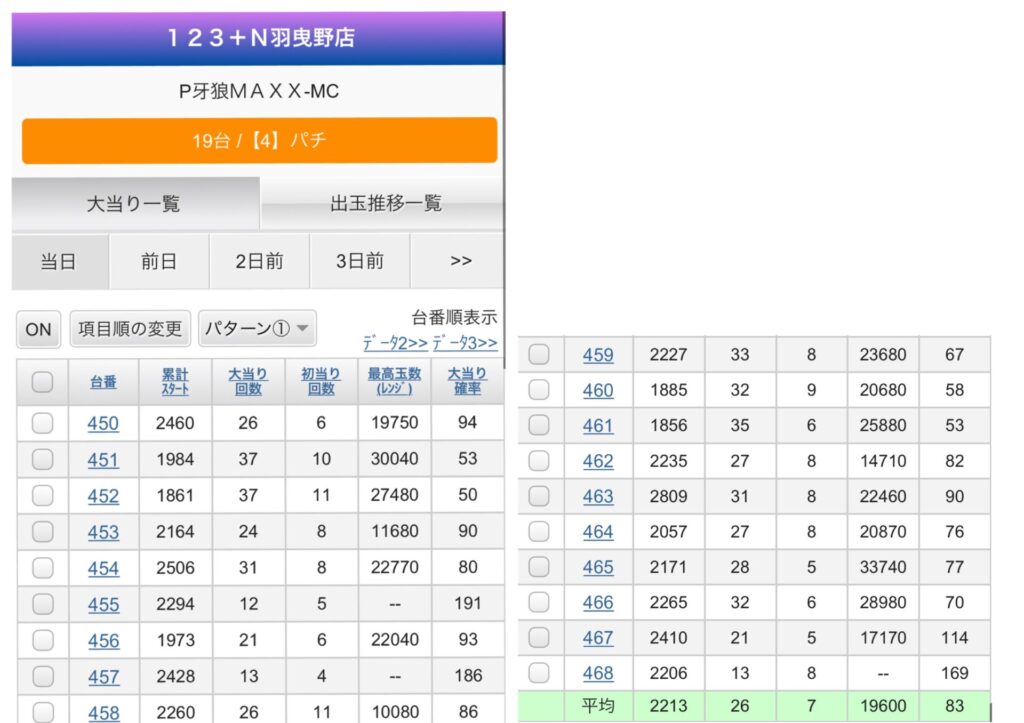Check the box for machine 468

(539, 673)
